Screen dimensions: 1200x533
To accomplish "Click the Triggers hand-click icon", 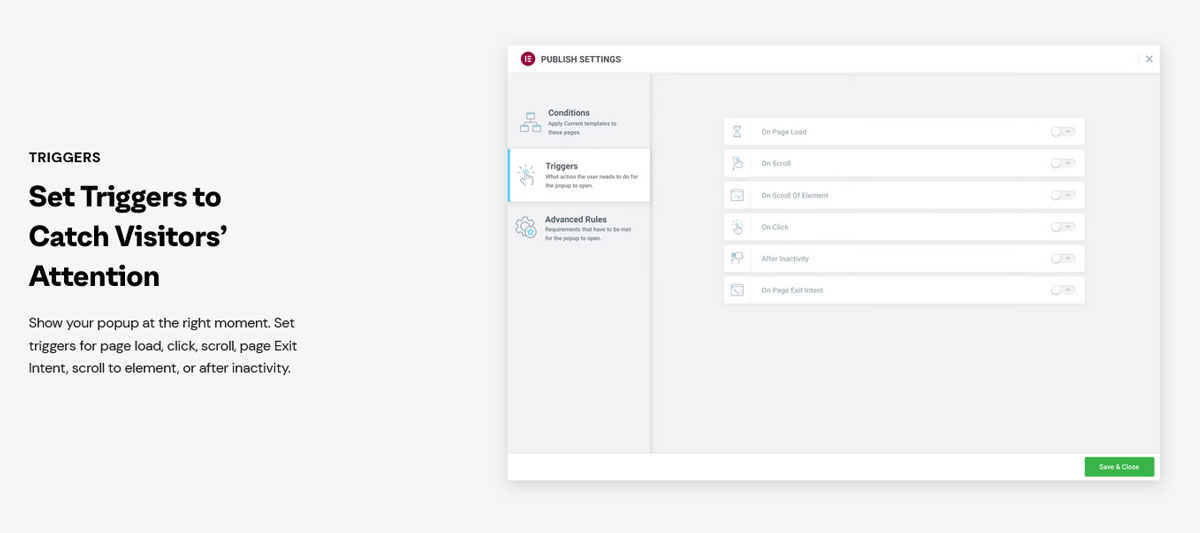I will pyautogui.click(x=526, y=175).
